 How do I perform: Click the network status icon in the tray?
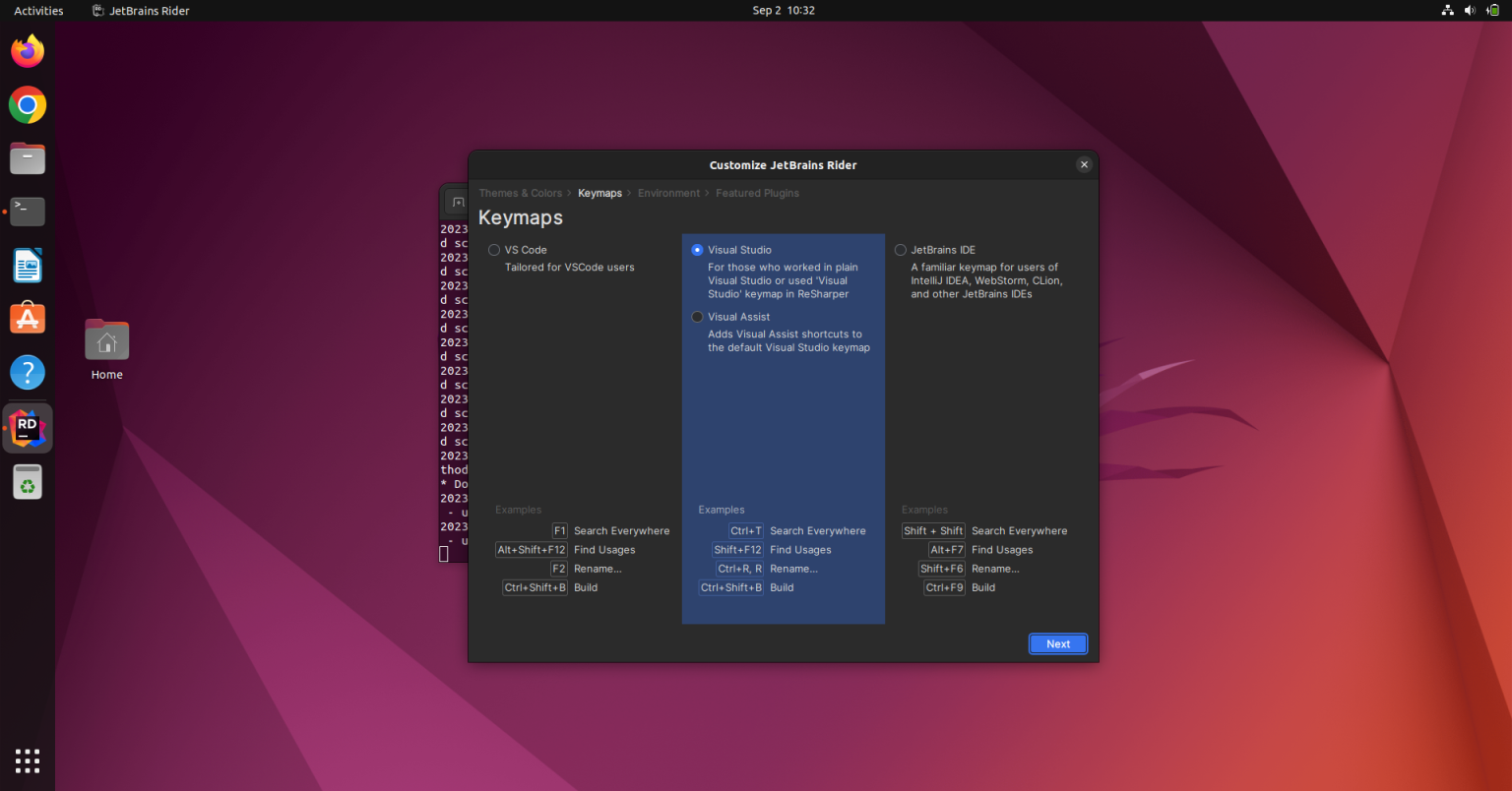tap(1447, 10)
